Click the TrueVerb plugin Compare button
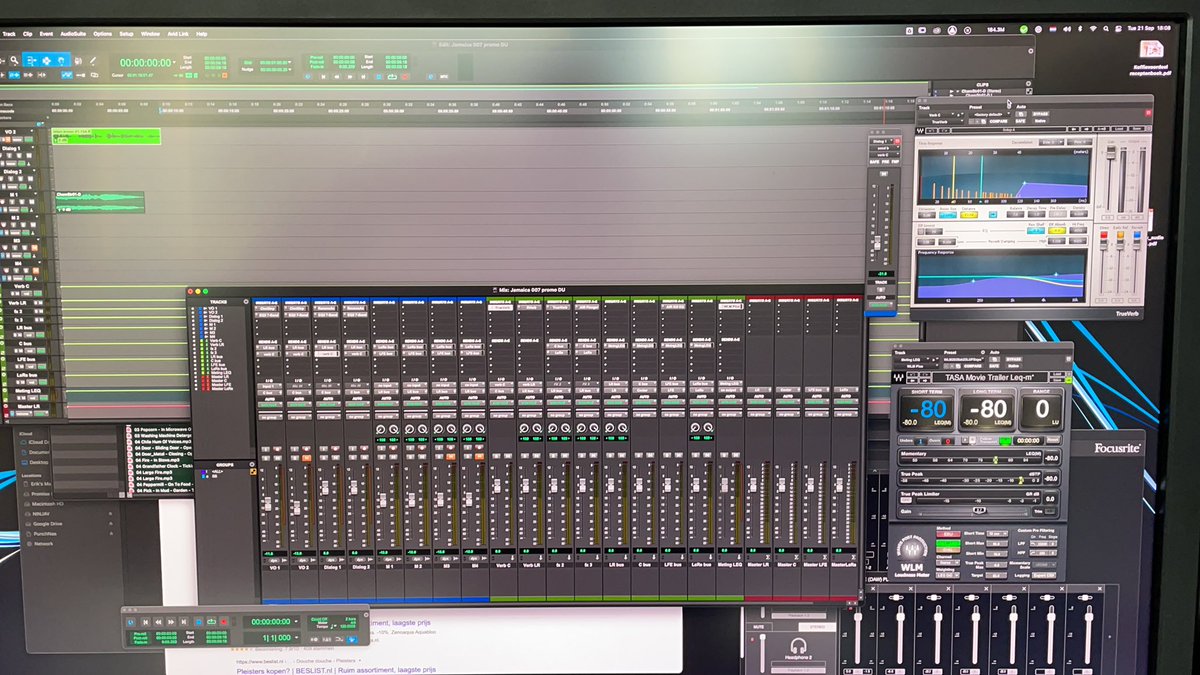 pos(999,121)
